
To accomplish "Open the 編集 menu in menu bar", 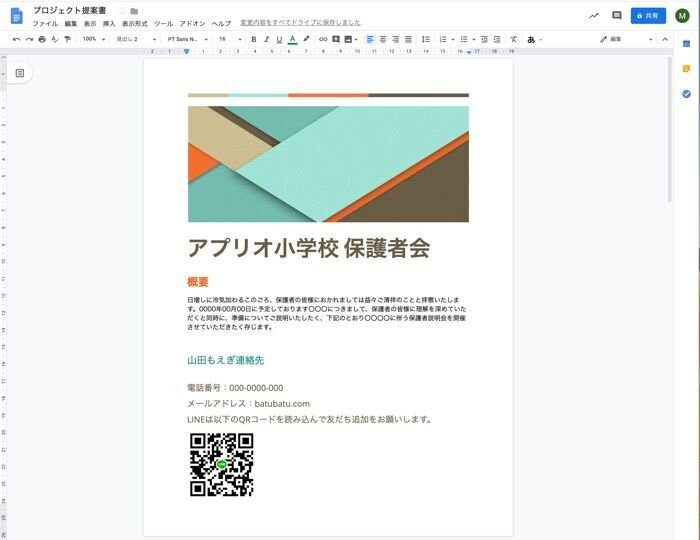I will pos(71,23).
